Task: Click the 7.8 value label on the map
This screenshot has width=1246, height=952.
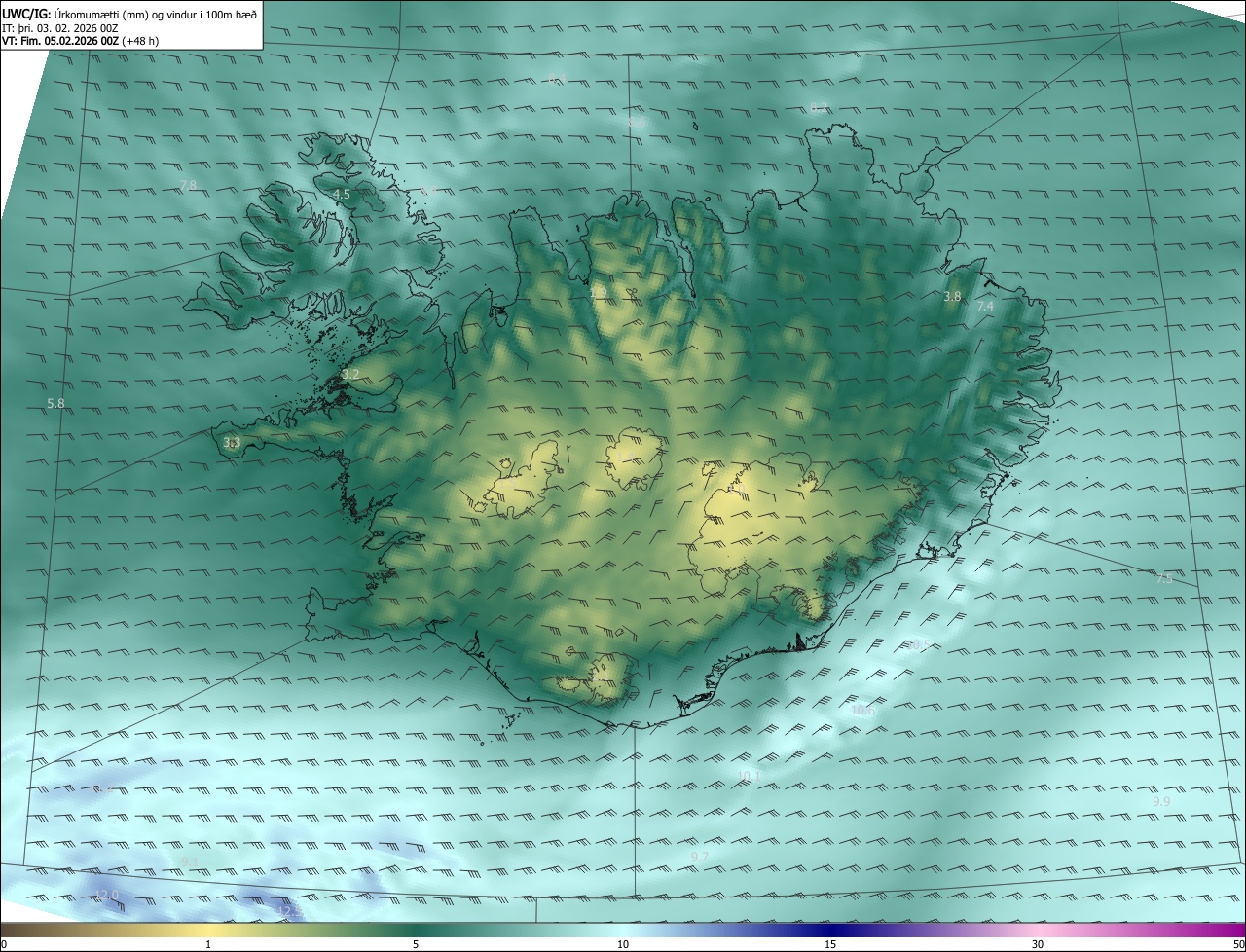Action: [x=189, y=185]
